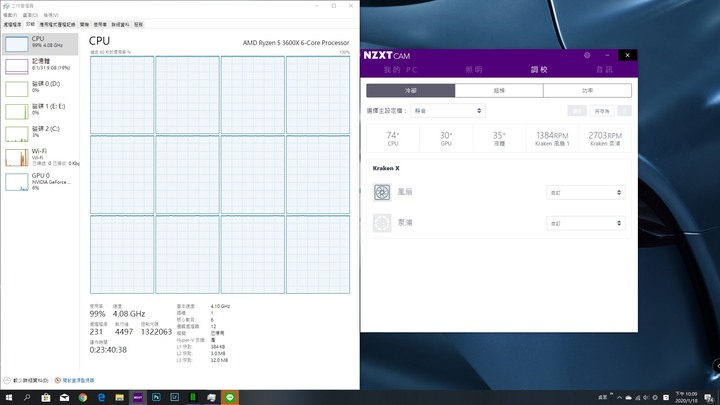Select GPU 0 NVIDIA GeForce sidebar item
Image resolution: width=720 pixels, height=405 pixels.
[x=40, y=181]
